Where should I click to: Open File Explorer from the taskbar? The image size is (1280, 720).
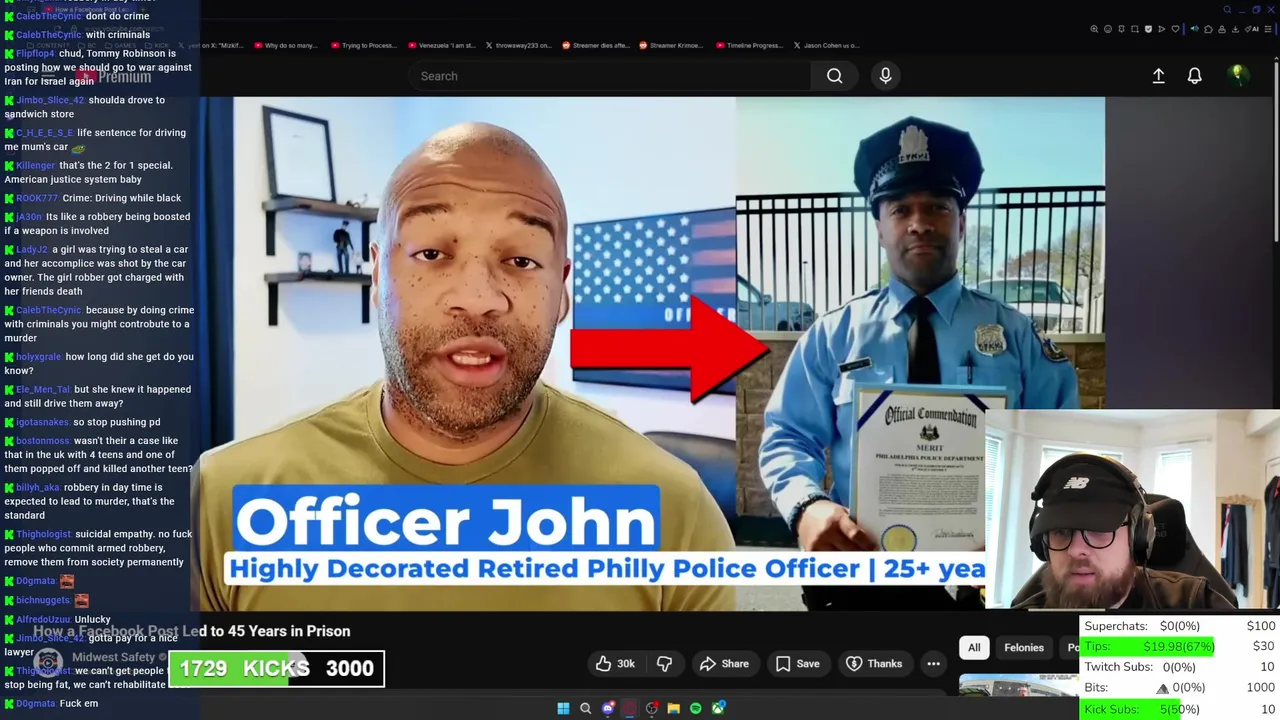pyautogui.click(x=673, y=708)
